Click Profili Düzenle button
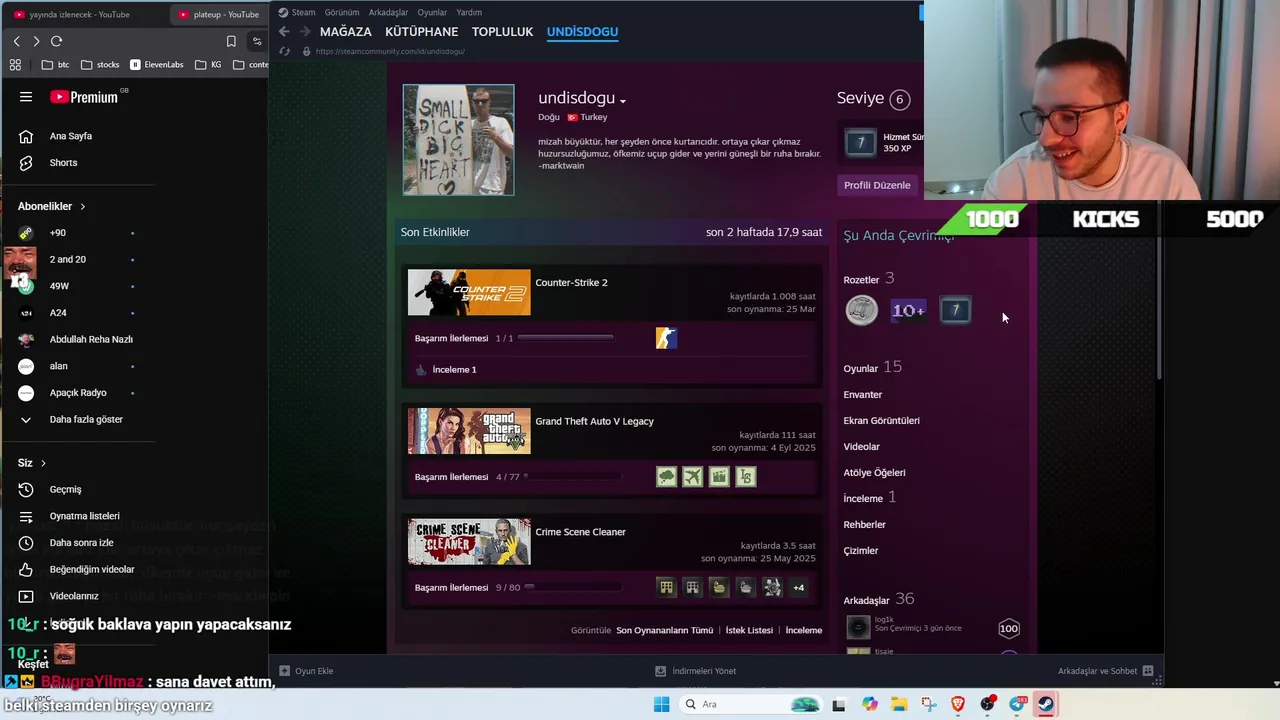This screenshot has width=1280, height=720. tap(877, 185)
